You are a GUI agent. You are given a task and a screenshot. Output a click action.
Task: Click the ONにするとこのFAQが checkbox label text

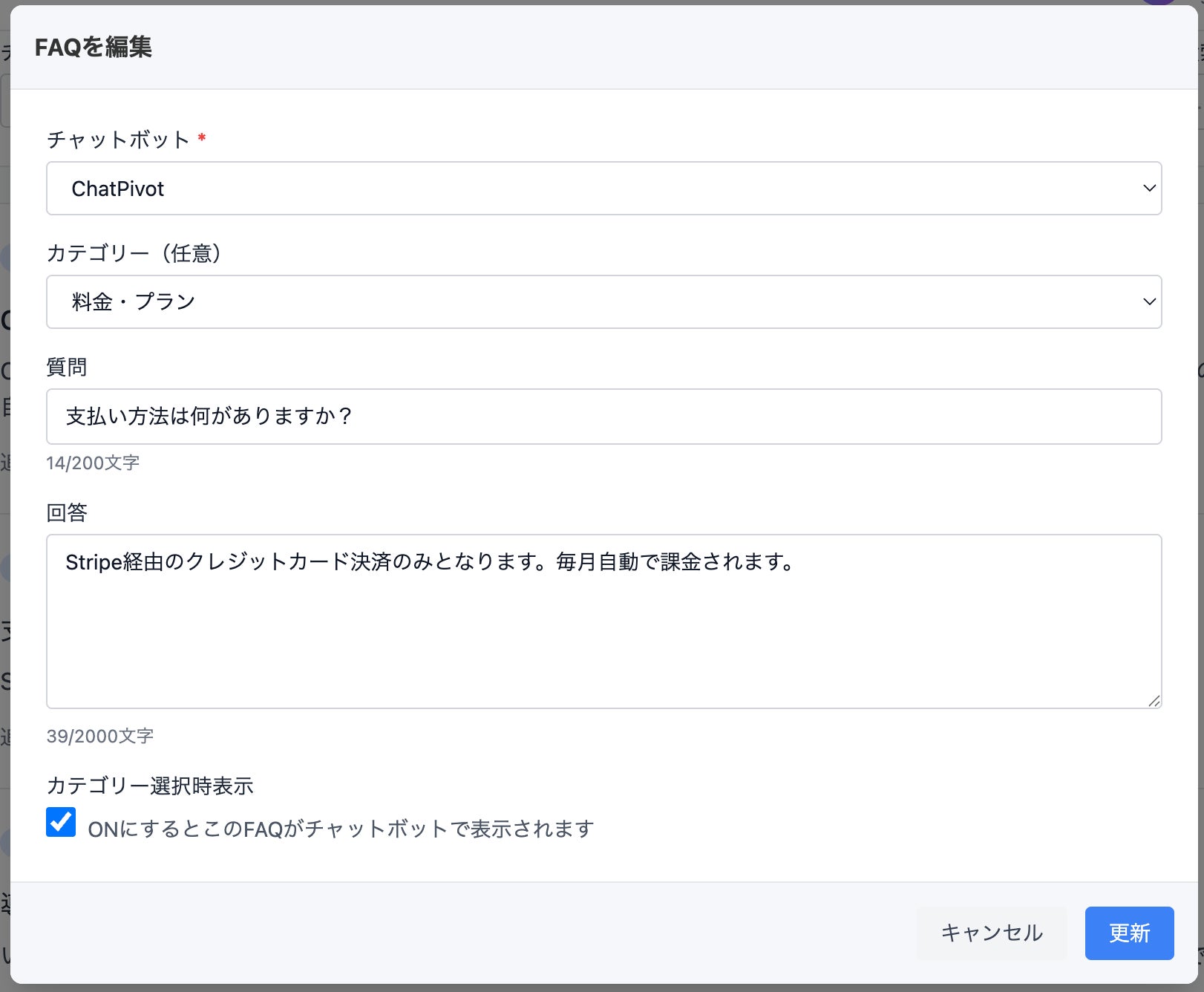341,829
